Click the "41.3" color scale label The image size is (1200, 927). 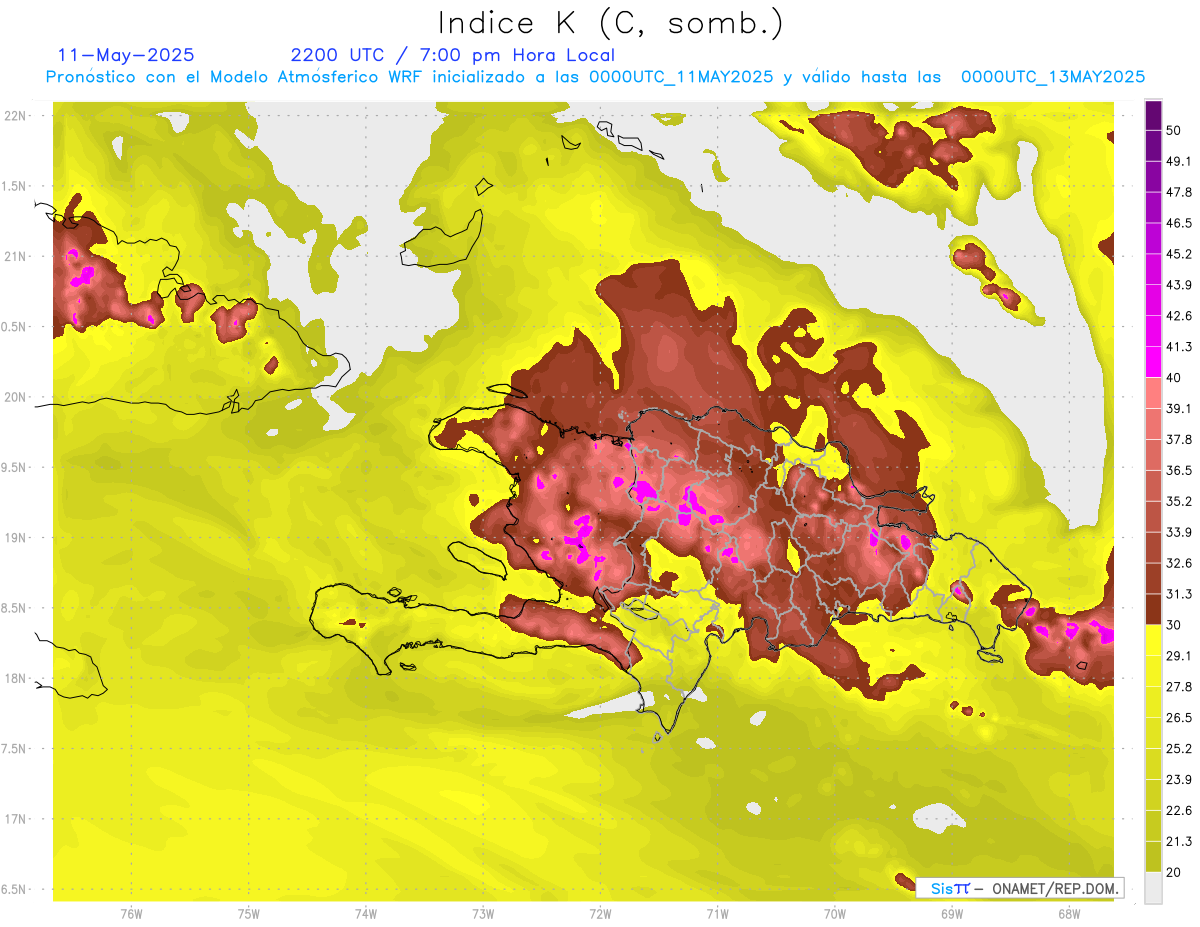click(x=1179, y=347)
